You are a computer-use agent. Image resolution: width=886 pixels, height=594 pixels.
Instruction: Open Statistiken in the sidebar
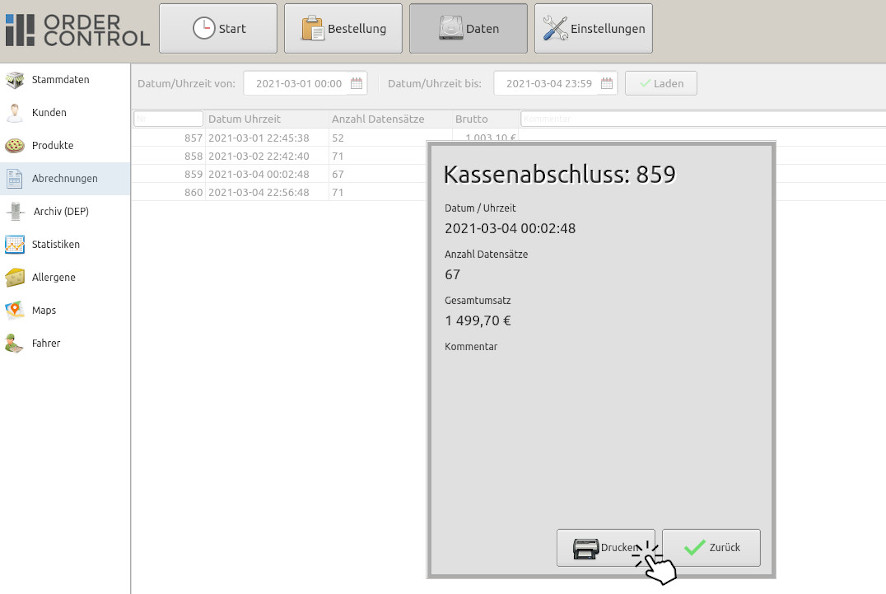pos(56,244)
